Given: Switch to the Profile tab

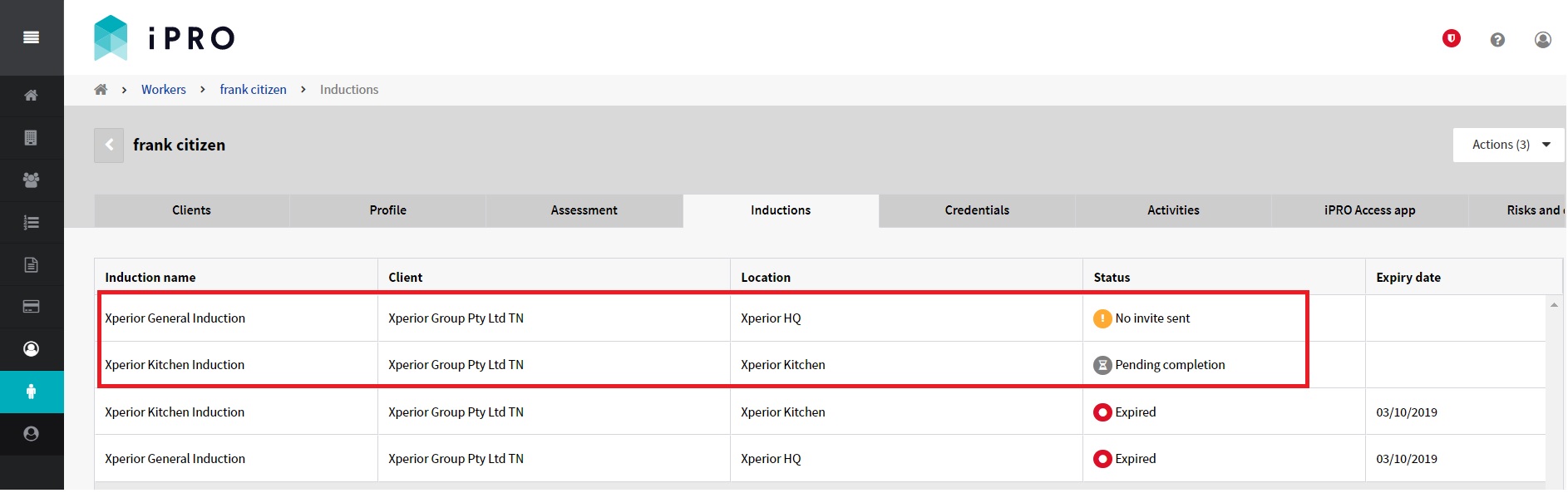Looking at the screenshot, I should (388, 210).
